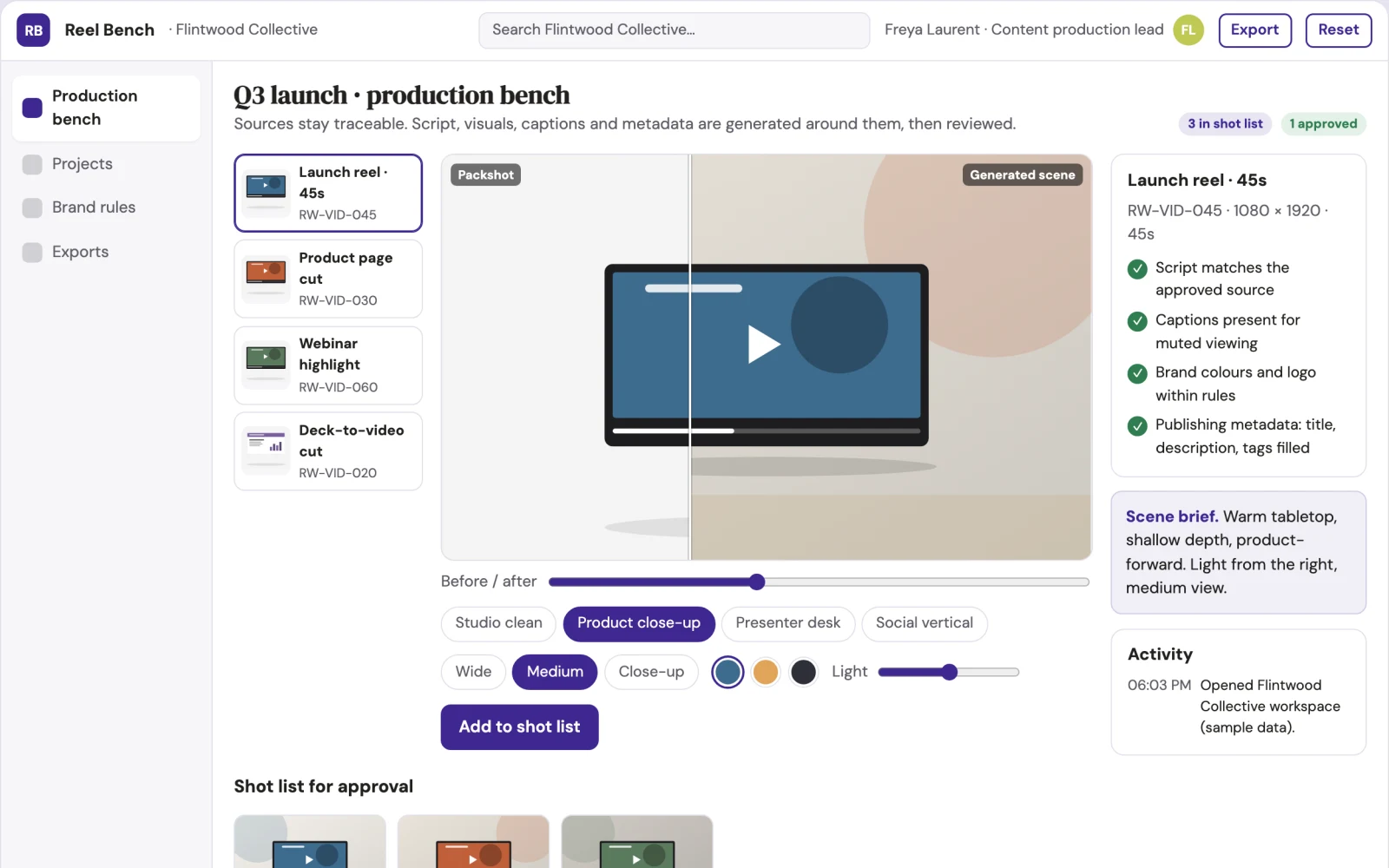Click the Product page cut thumbnail icon

[266, 279]
